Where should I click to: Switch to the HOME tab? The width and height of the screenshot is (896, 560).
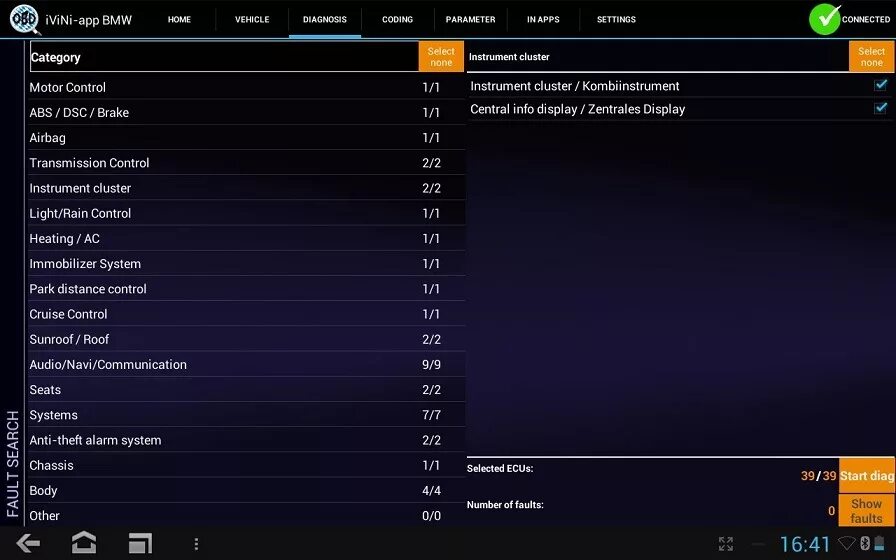(179, 19)
